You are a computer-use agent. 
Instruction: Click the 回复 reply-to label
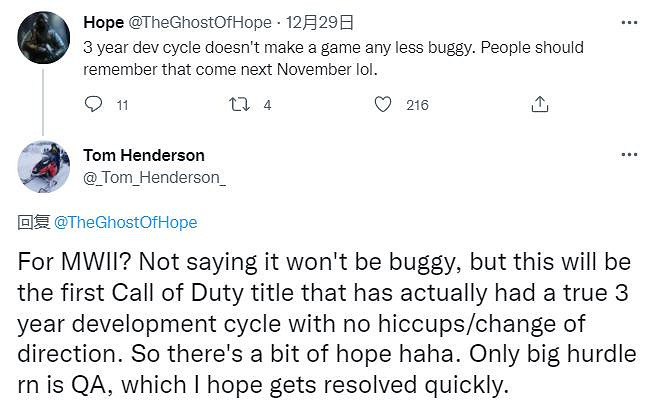point(33,222)
